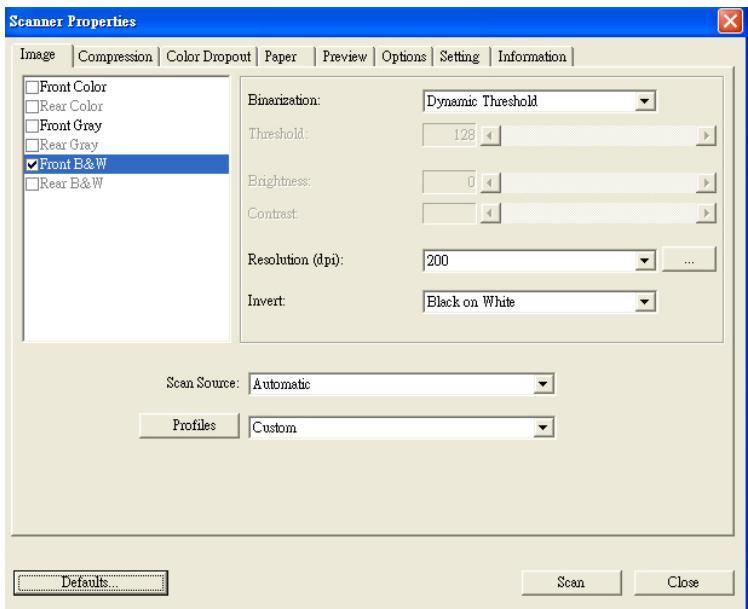View the Information tab

click(x=532, y=57)
